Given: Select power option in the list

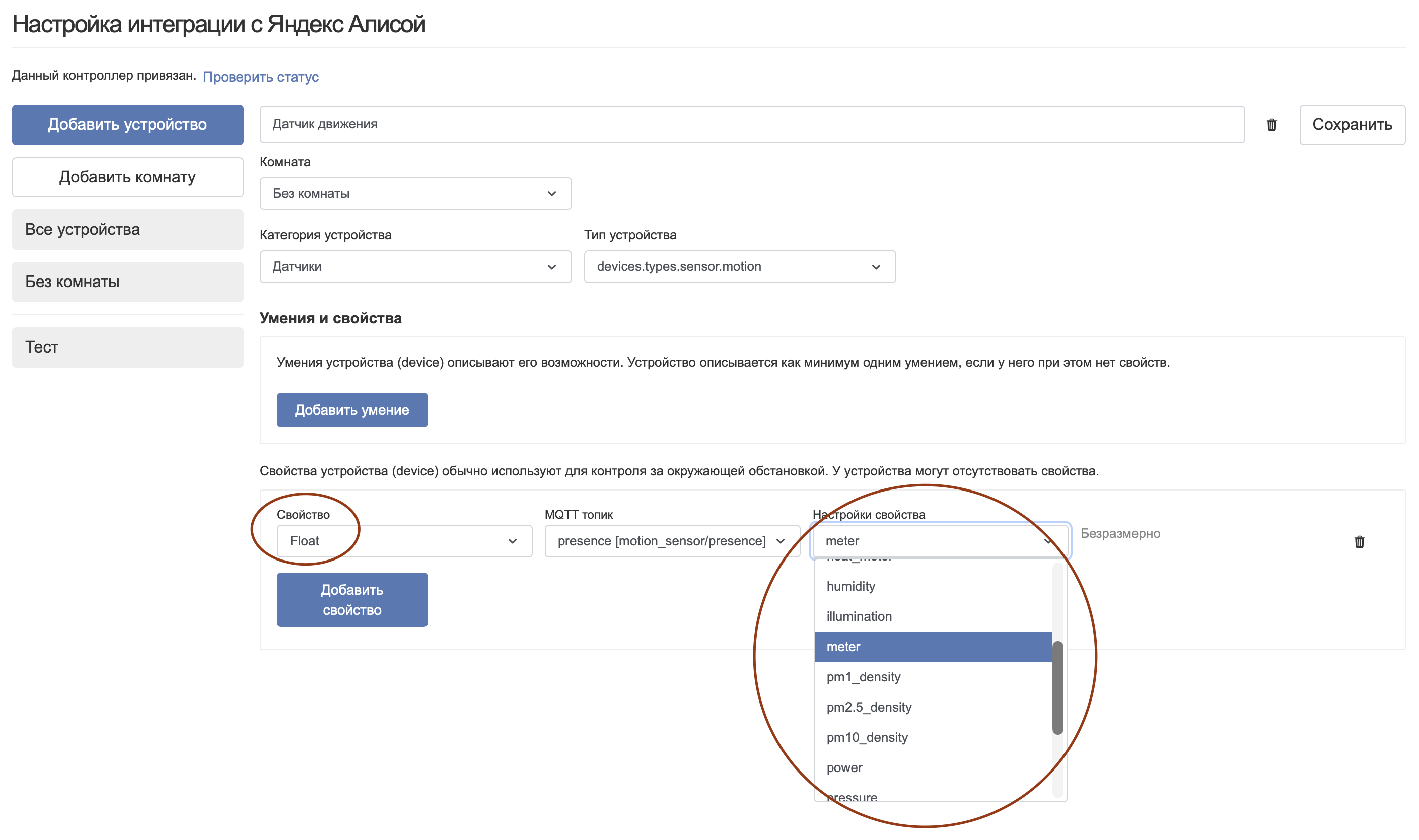Looking at the screenshot, I should point(844,767).
